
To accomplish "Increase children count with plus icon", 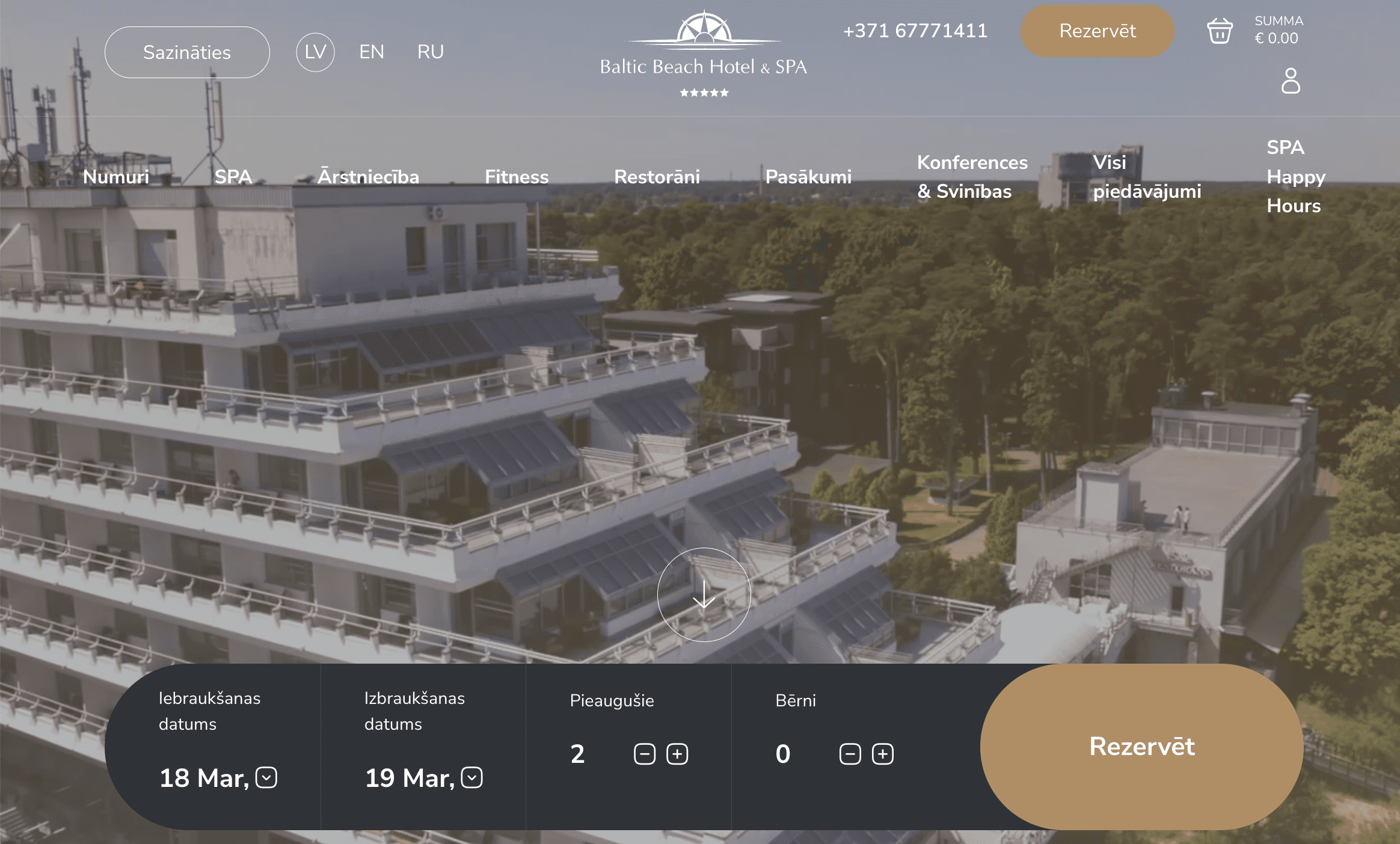I will (883, 754).
